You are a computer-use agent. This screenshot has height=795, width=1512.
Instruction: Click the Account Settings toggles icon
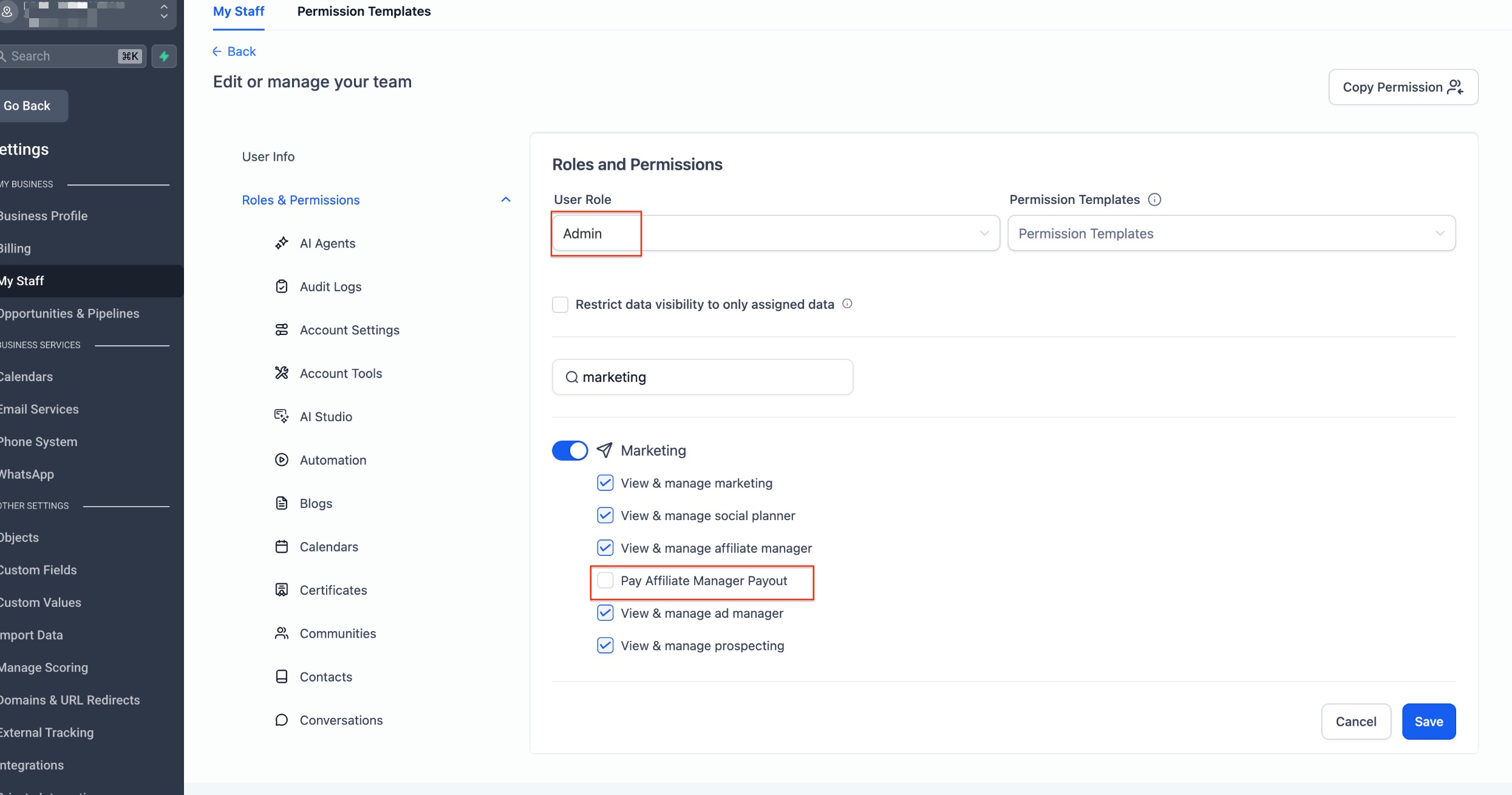(x=282, y=330)
